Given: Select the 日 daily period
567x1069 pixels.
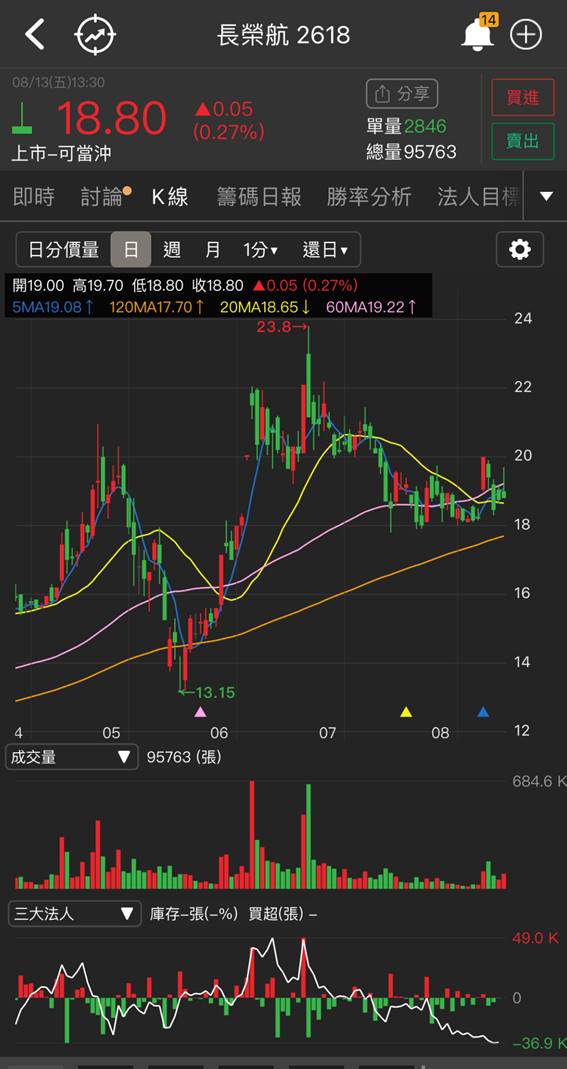Looking at the screenshot, I should coord(131,250).
